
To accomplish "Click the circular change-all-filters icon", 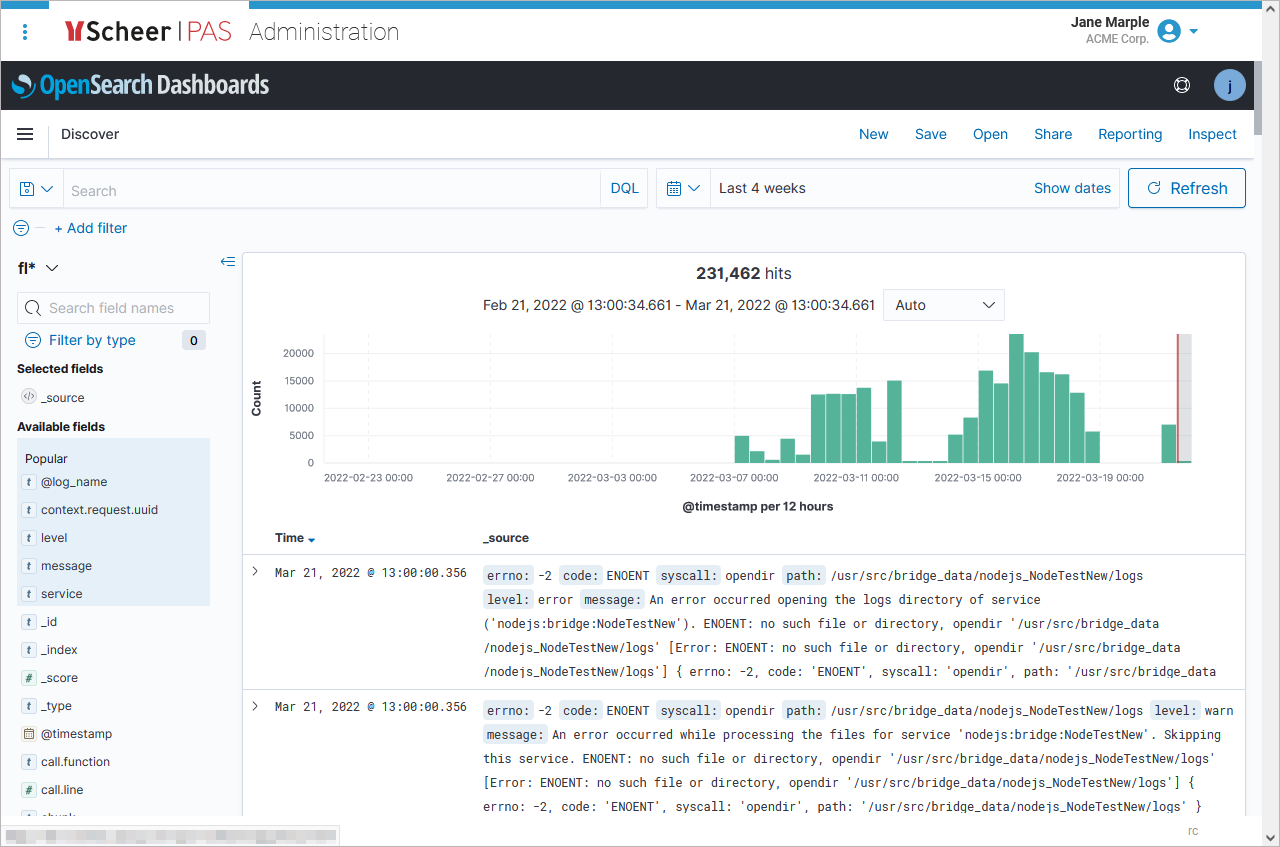I will point(21,228).
